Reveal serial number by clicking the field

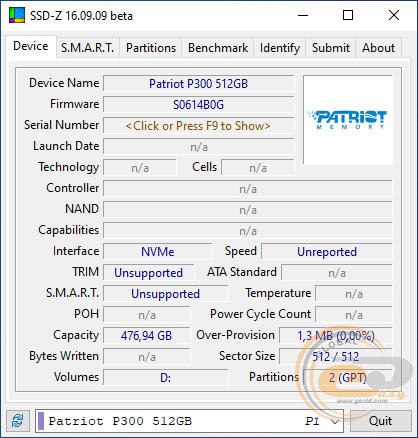[199, 126]
